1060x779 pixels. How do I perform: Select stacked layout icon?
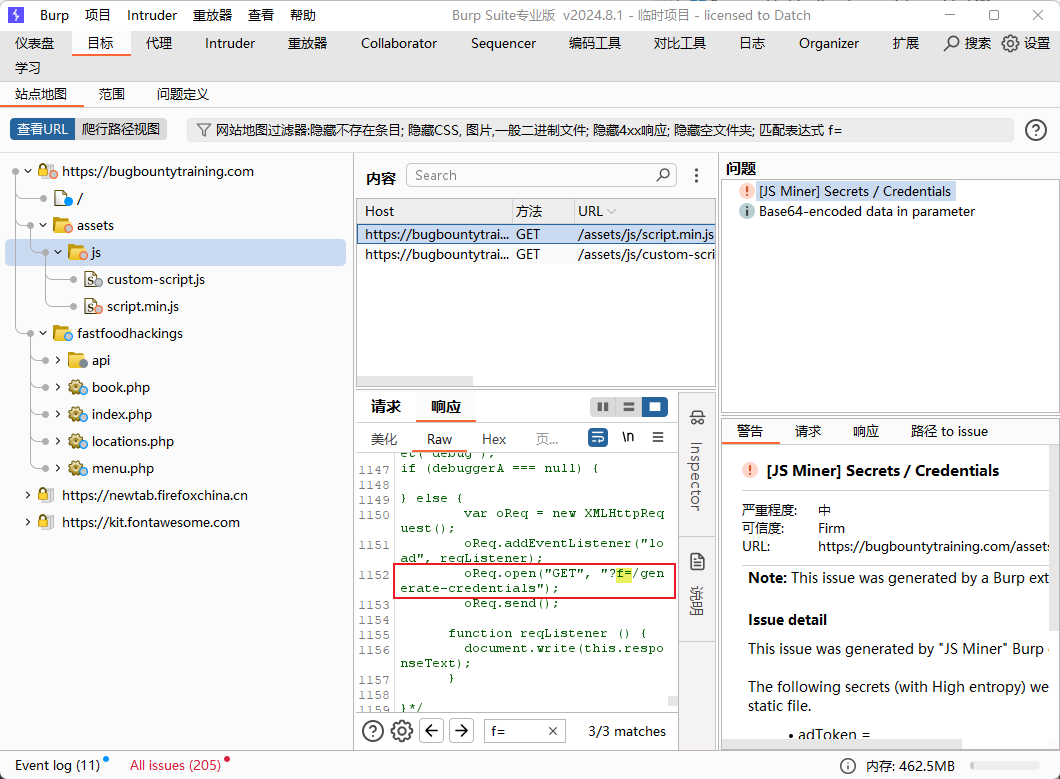[629, 406]
